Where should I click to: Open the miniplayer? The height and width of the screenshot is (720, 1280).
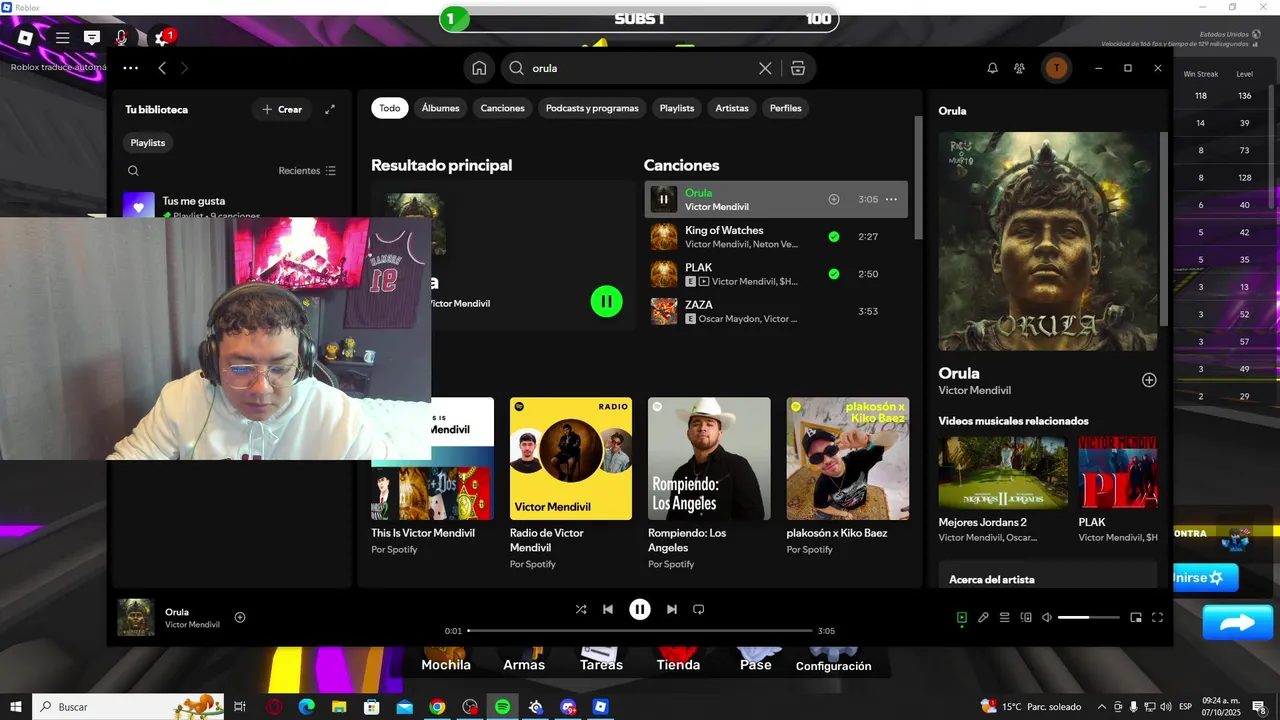coord(1136,617)
